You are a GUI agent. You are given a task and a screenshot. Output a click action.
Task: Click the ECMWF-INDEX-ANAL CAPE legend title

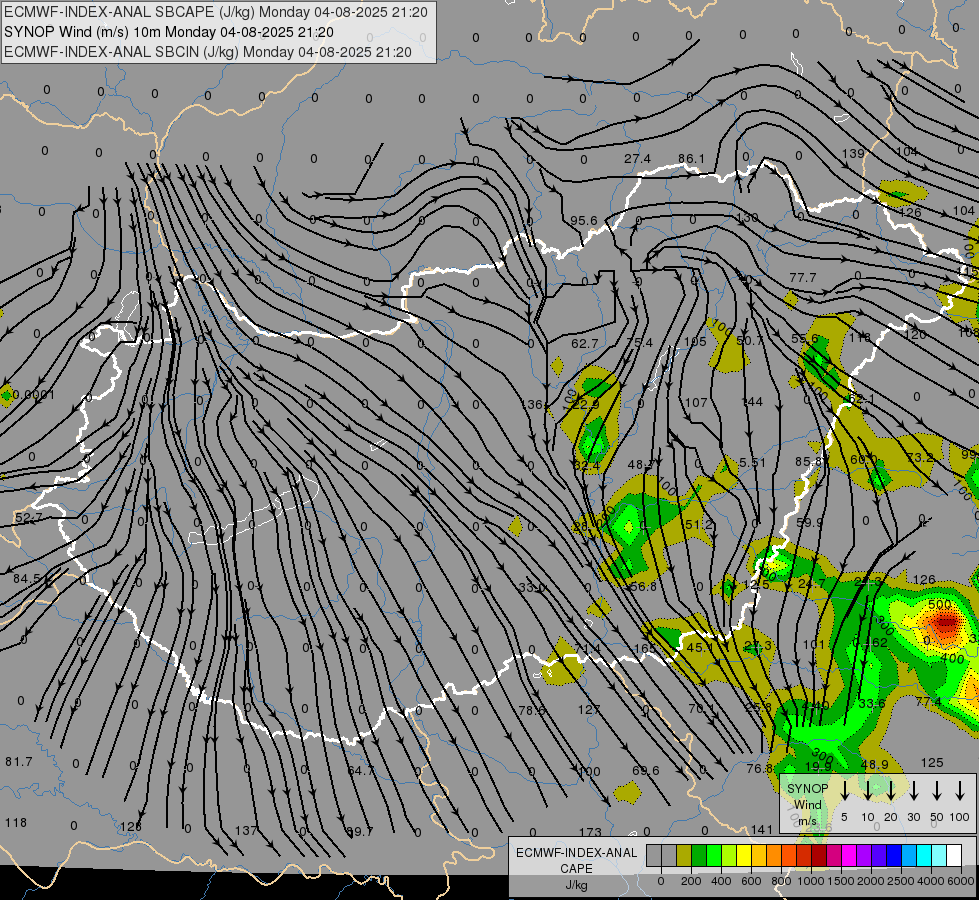click(576, 860)
